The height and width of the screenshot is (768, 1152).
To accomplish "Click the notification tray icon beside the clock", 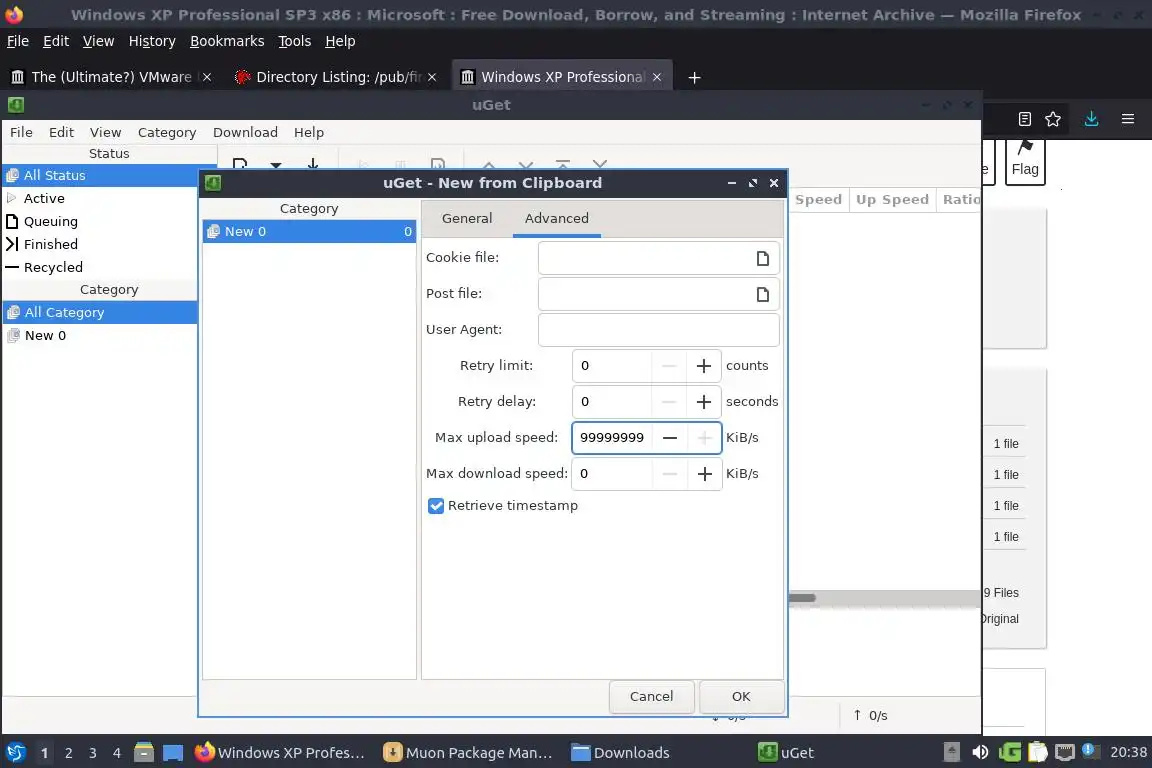I will [x=1091, y=752].
